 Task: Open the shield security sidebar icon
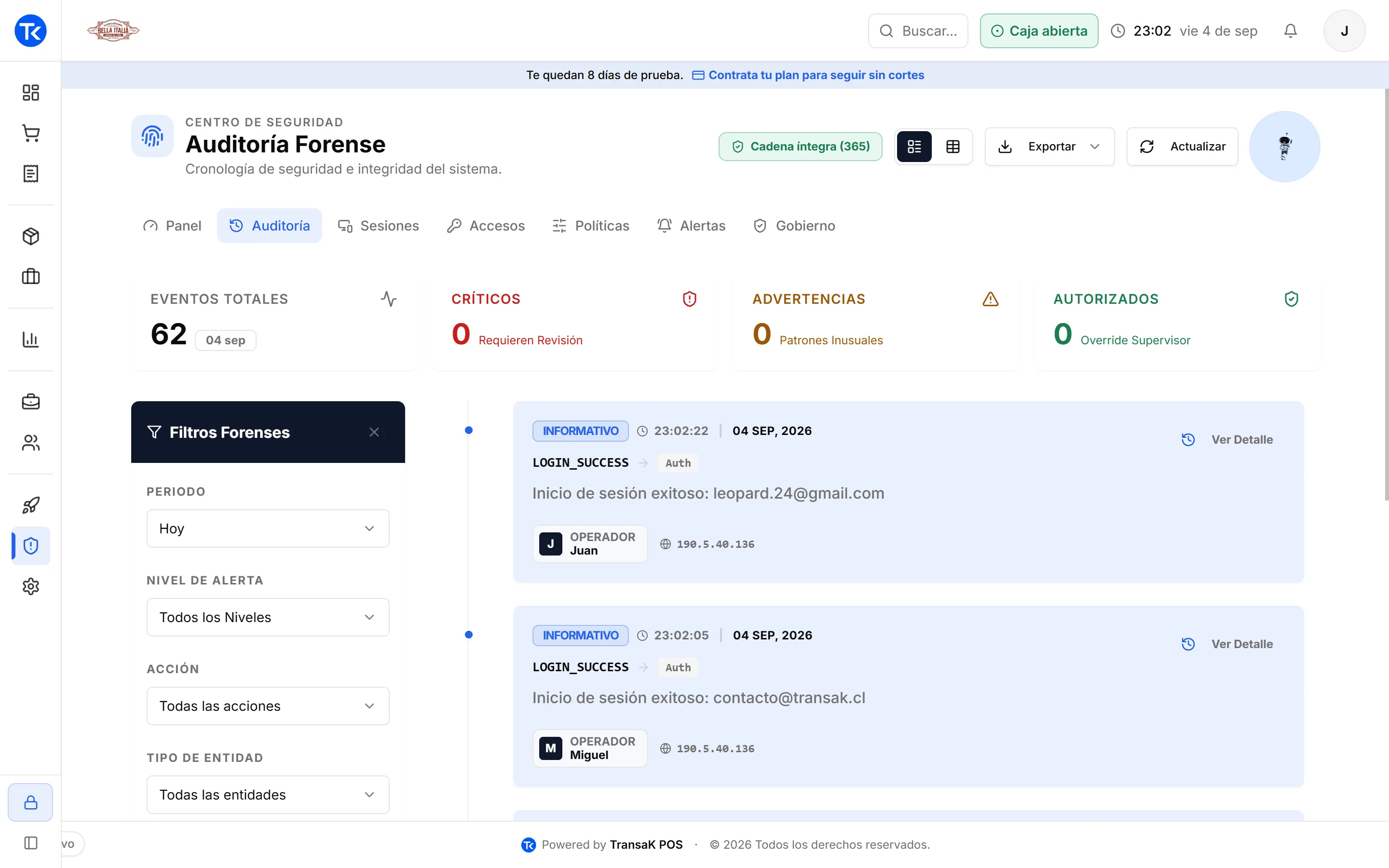[x=30, y=545]
